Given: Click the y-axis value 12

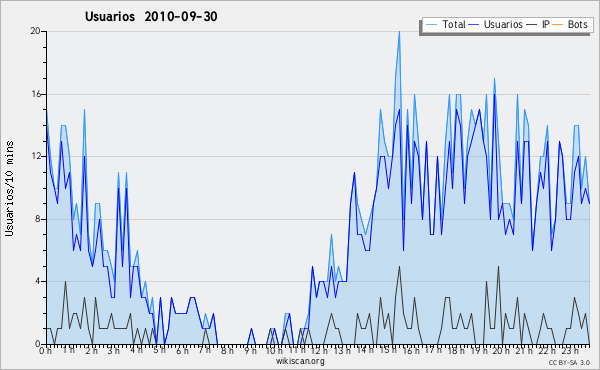Looking at the screenshot, I should pos(36,156).
